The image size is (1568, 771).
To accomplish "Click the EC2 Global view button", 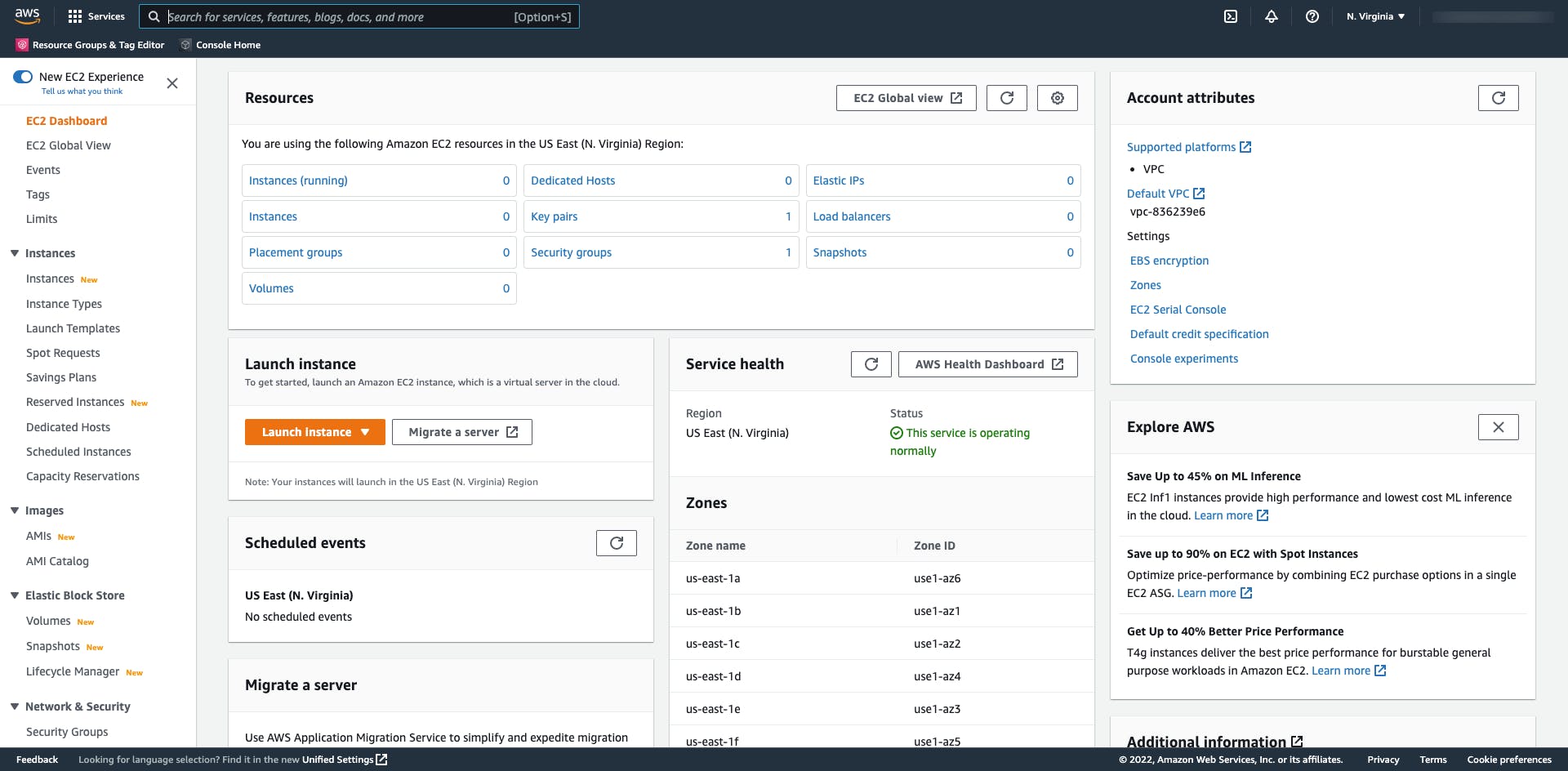I will (906, 98).
